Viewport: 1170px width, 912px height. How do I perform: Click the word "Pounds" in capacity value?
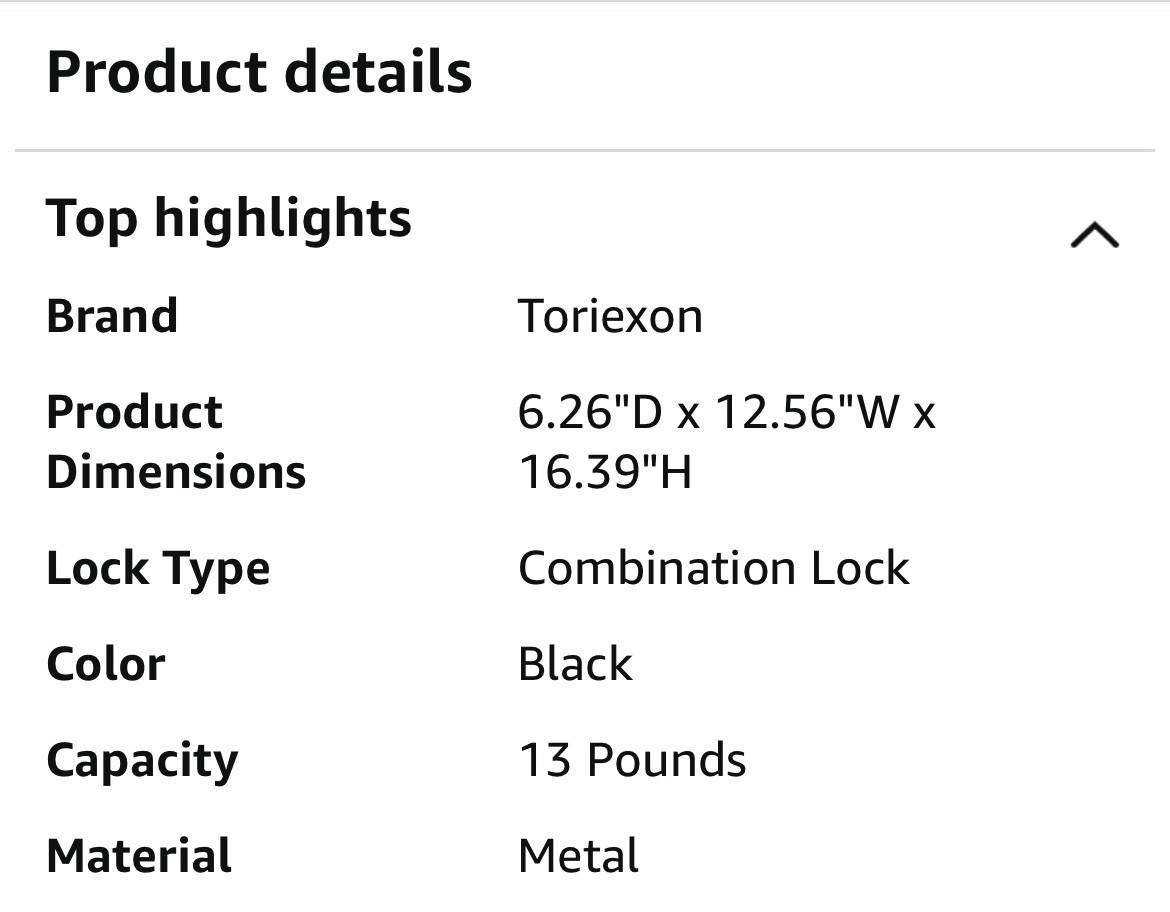(x=666, y=760)
